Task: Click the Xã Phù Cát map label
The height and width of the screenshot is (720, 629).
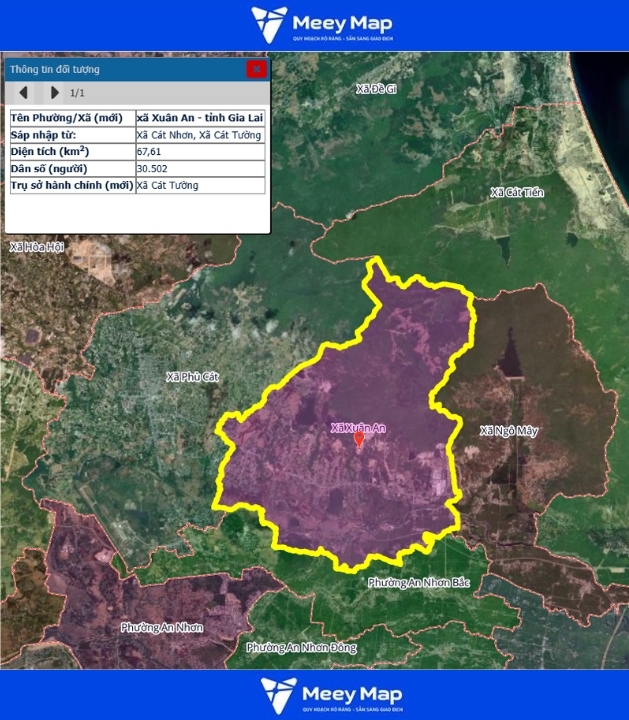Action: point(192,377)
